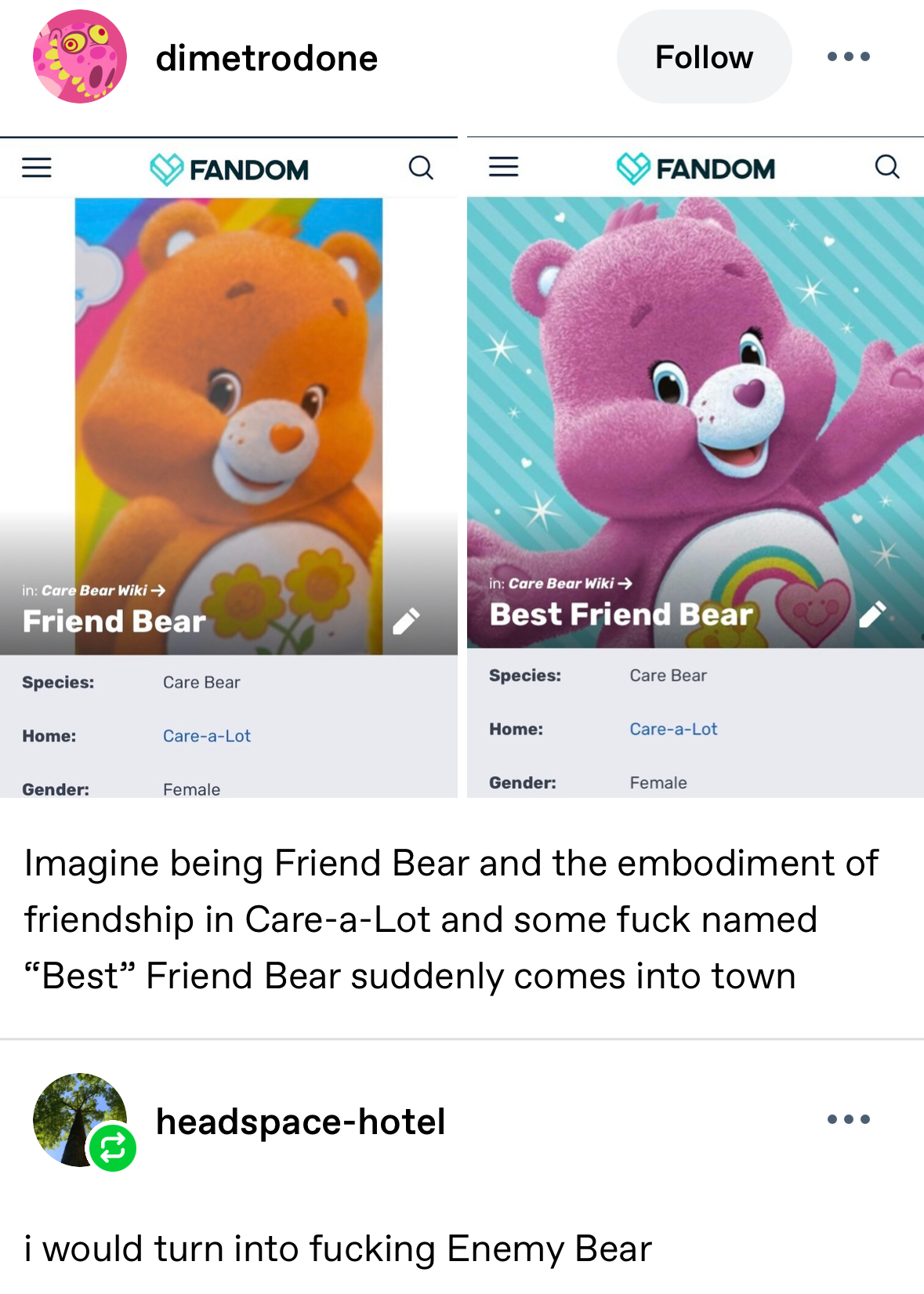Image resolution: width=924 pixels, height=1294 pixels.
Task: Open the pink Best Friend Bear image
Action: (x=695, y=422)
